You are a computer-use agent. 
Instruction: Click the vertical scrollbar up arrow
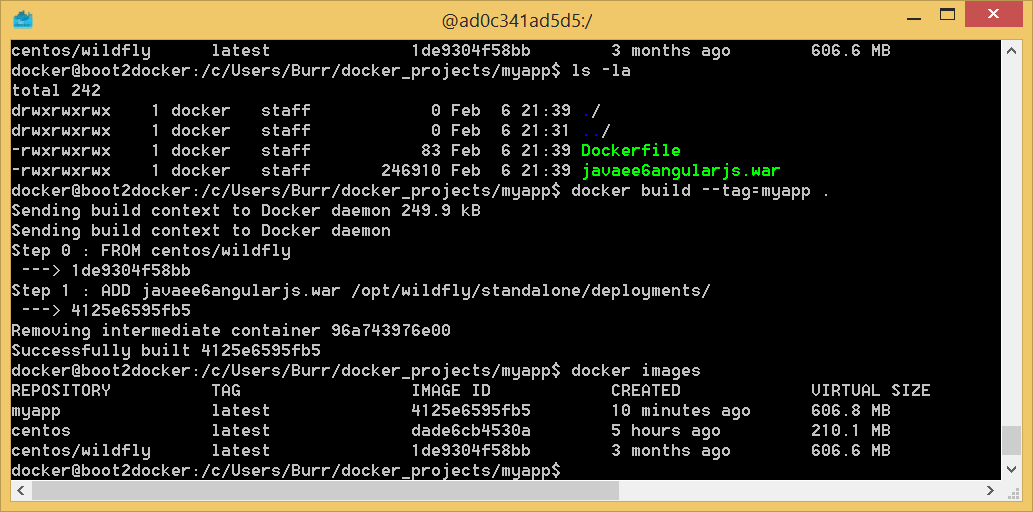(1011, 50)
